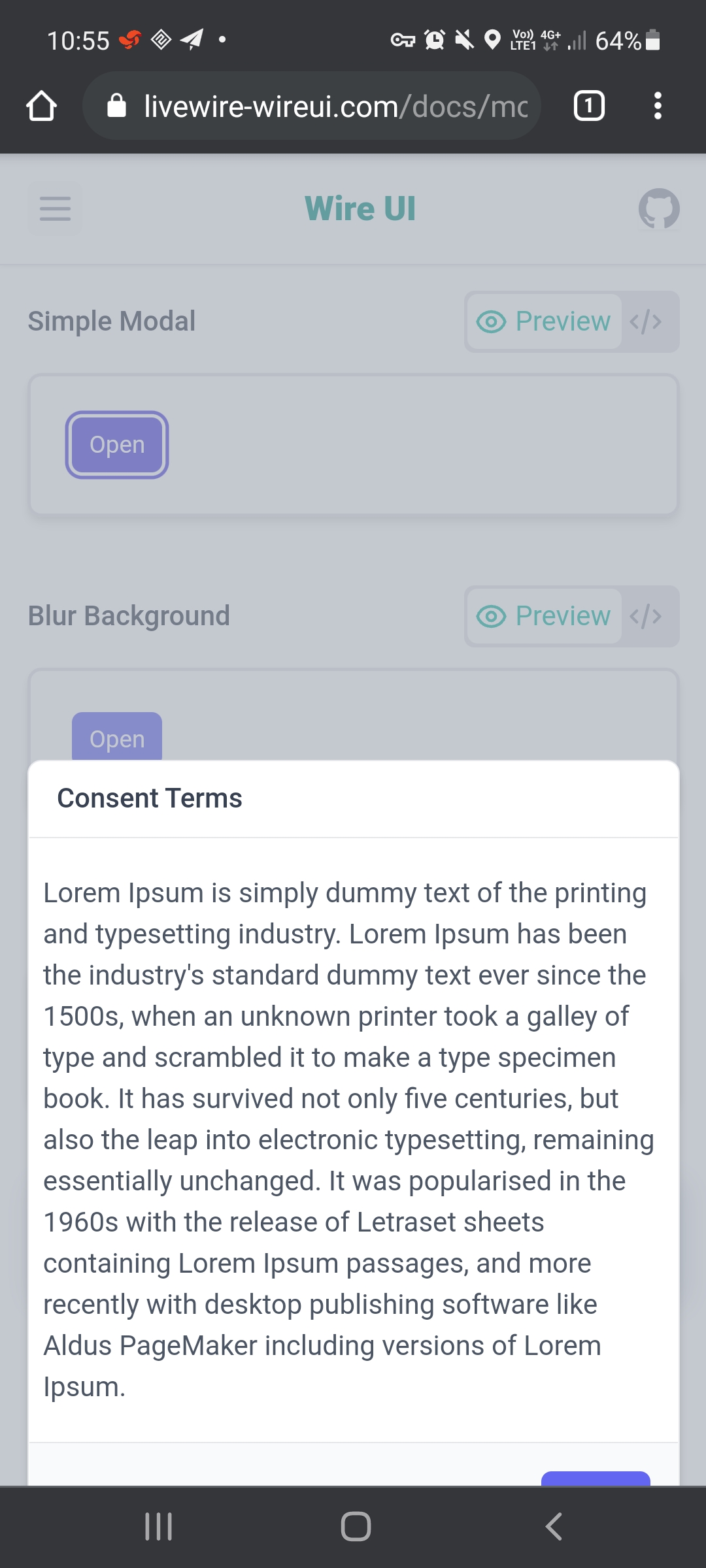Show code for Simple Modal via </> icon
Screen dimensions: 706x1568
pos(646,321)
